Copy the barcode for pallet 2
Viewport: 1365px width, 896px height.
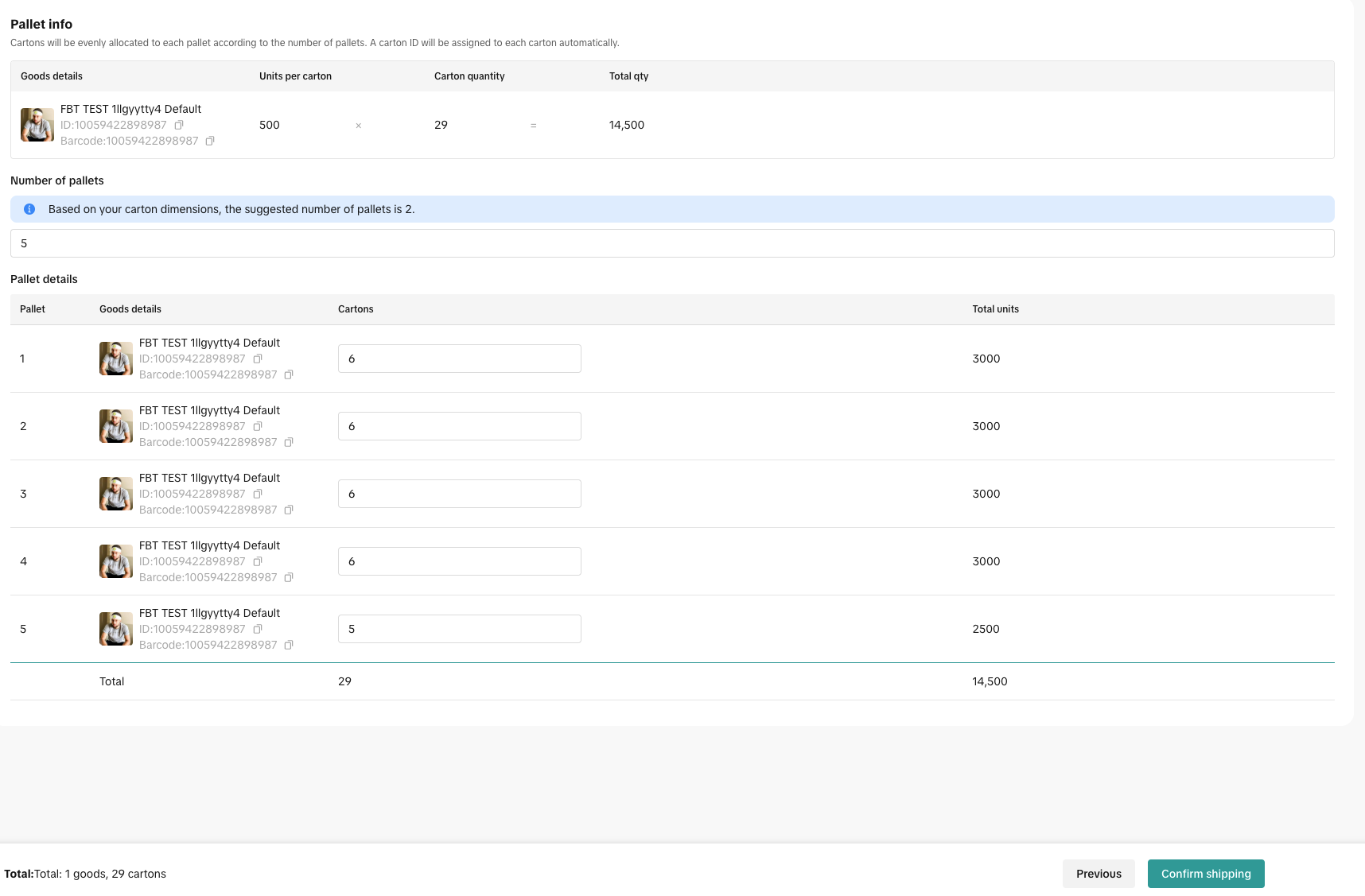click(289, 442)
